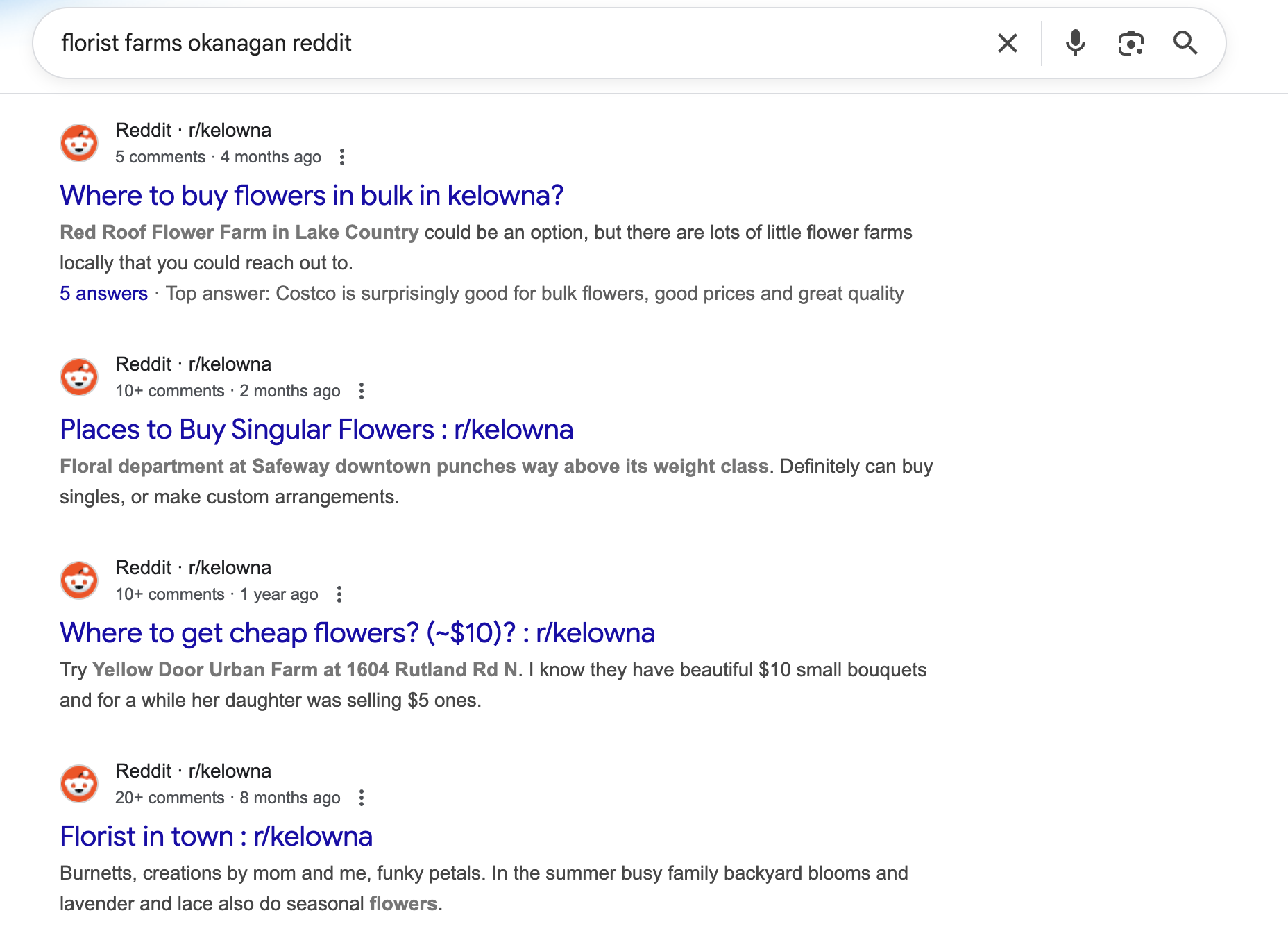Open the Florist in town thread
This screenshot has width=1288, height=947.
pyautogui.click(x=216, y=837)
